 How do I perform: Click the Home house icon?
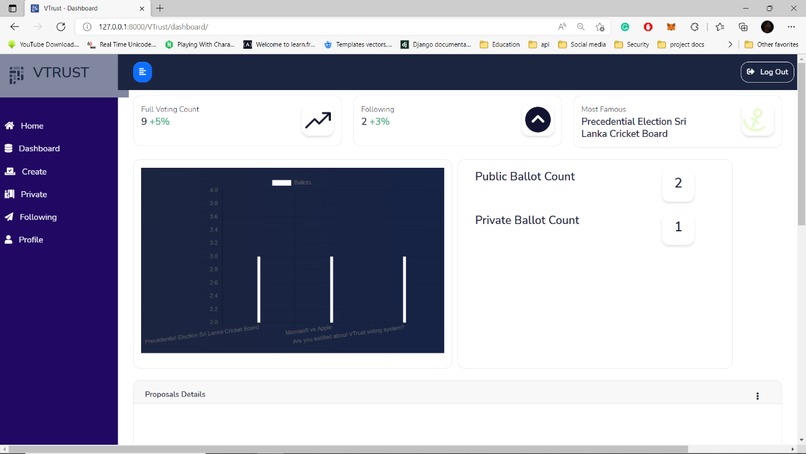[x=9, y=125]
